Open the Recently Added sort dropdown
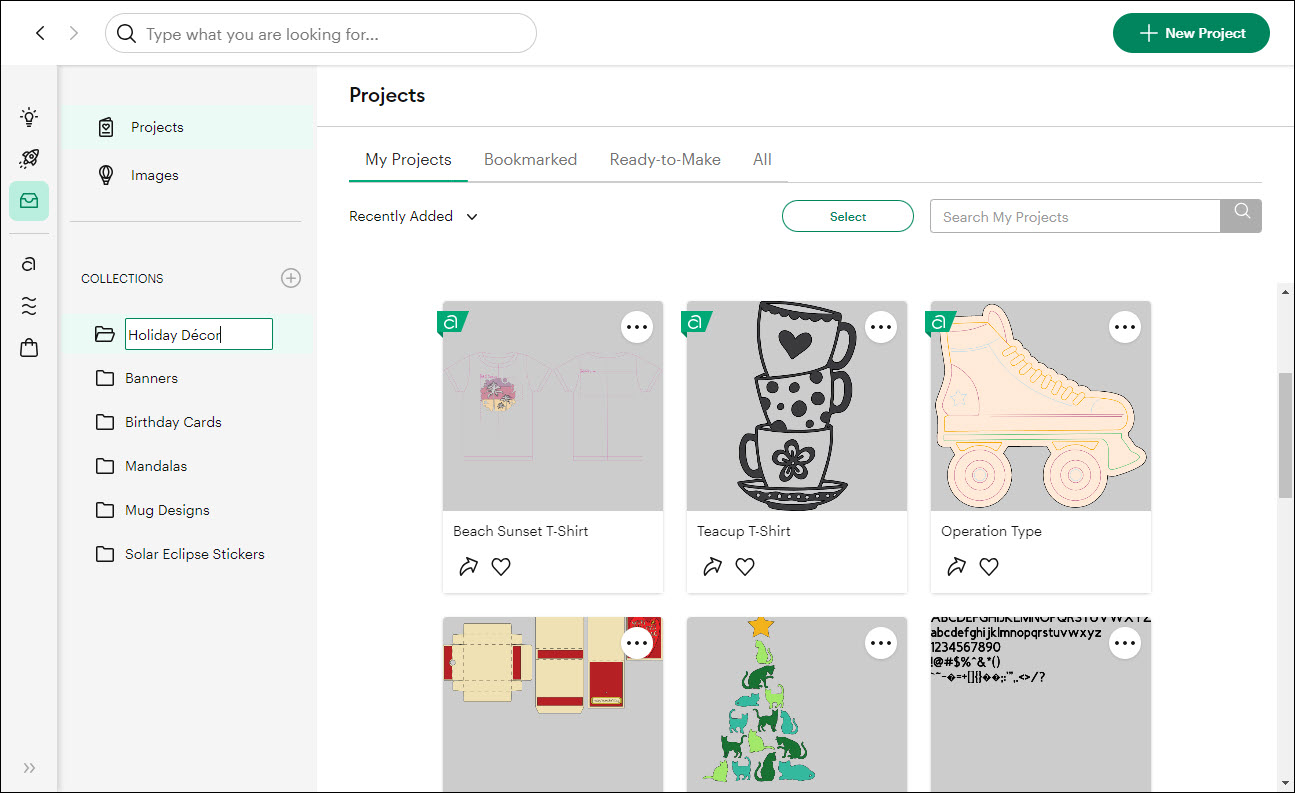The height and width of the screenshot is (793, 1295). pyautogui.click(x=413, y=216)
